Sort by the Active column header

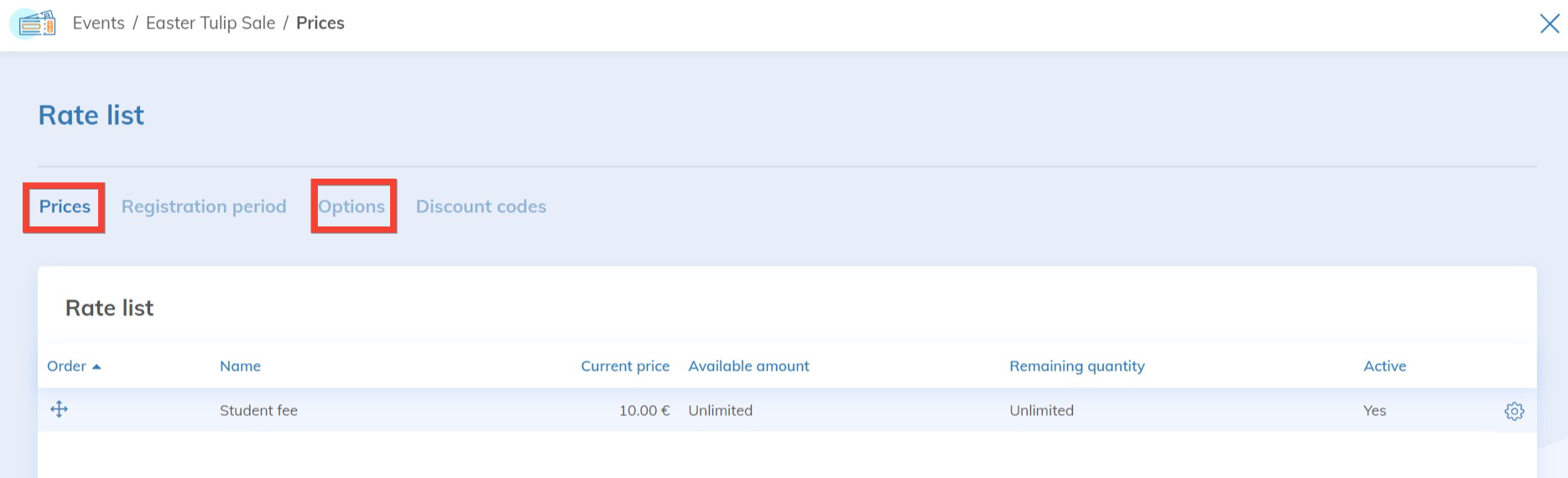click(x=1384, y=366)
